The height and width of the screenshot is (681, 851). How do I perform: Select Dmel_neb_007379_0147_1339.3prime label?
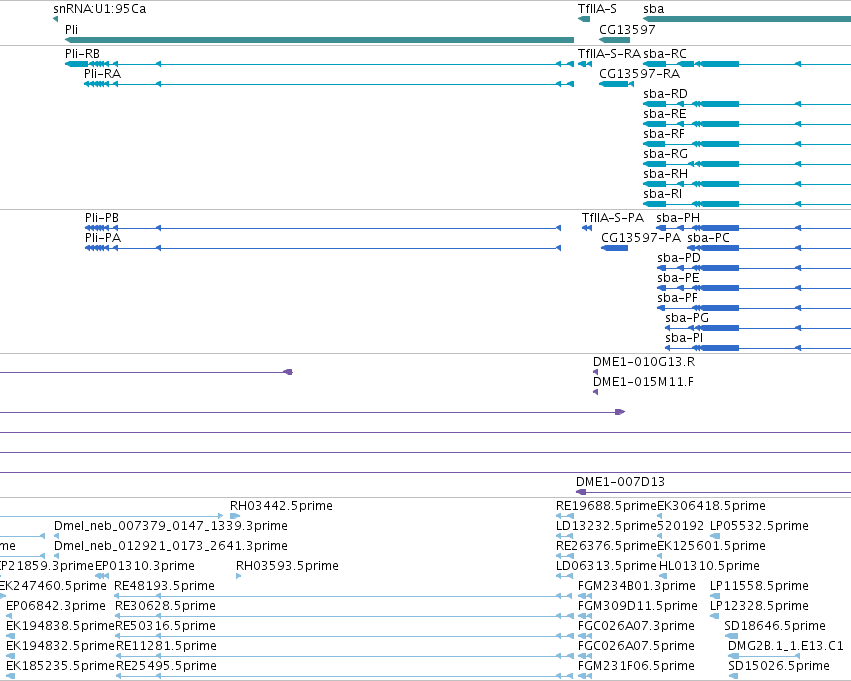click(170, 526)
